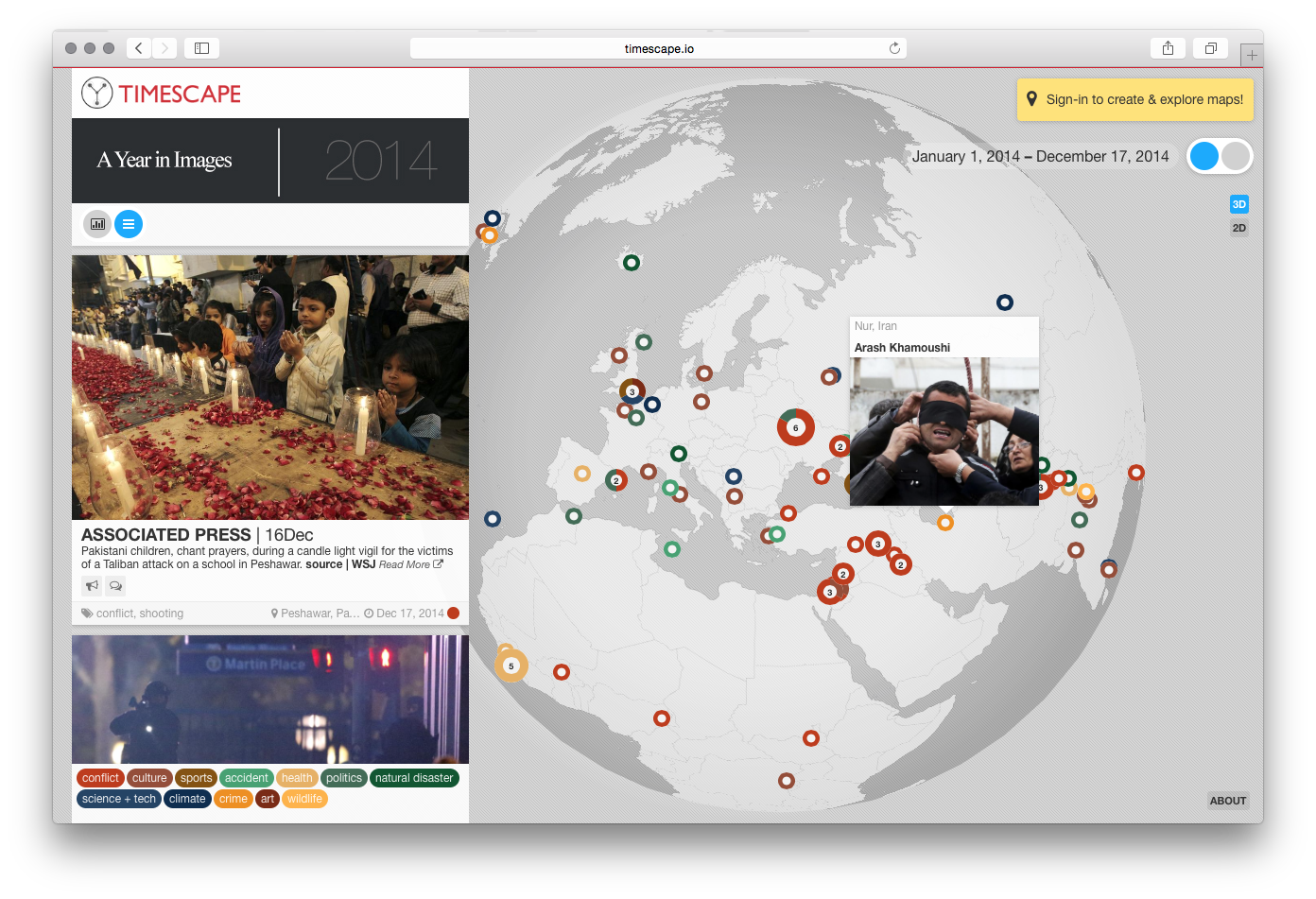Select the blue list view icon
1316x899 pixels.
(x=129, y=224)
